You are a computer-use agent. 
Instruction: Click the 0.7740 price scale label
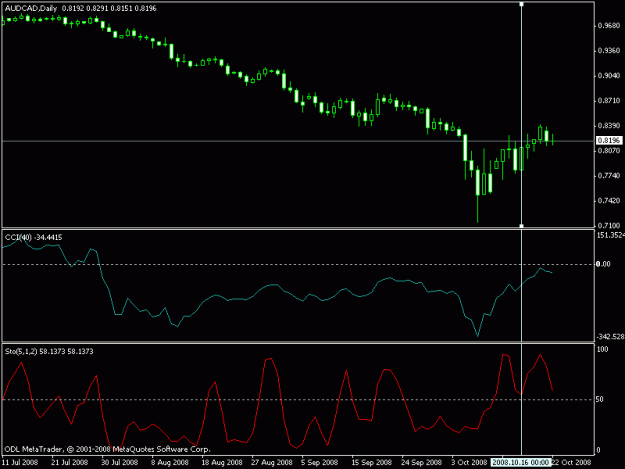pos(609,176)
